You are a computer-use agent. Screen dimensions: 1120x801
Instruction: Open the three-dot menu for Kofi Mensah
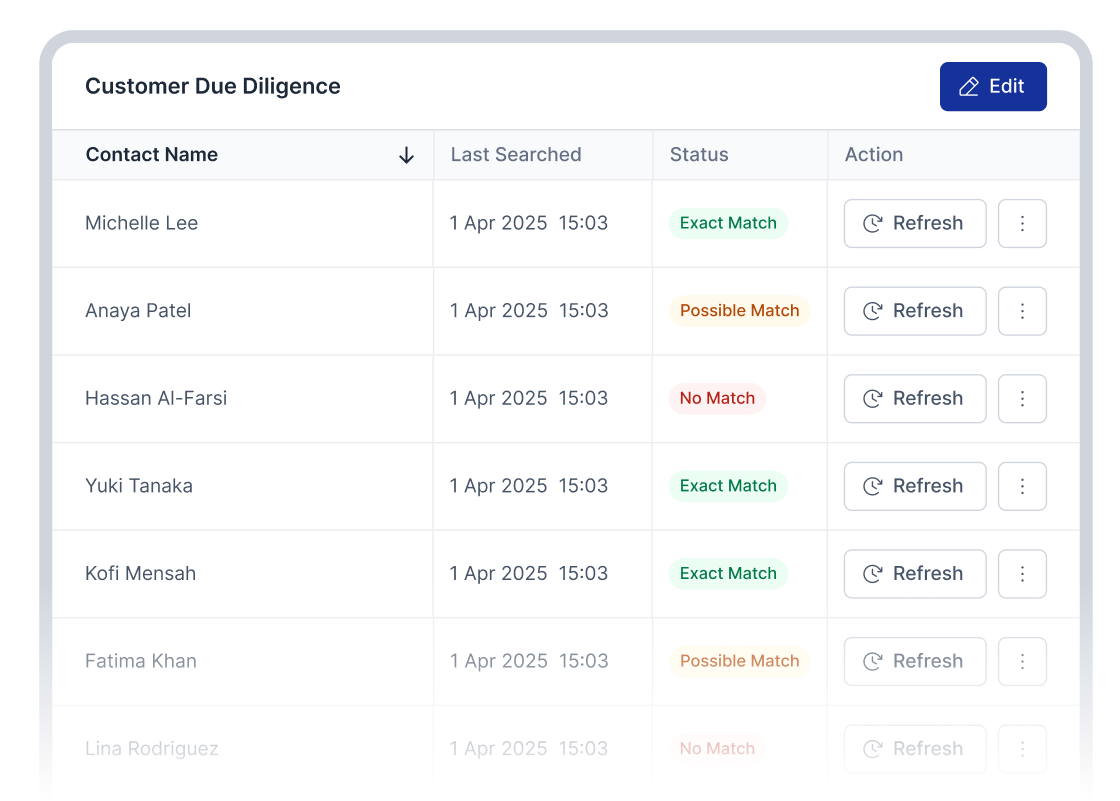coord(1022,574)
